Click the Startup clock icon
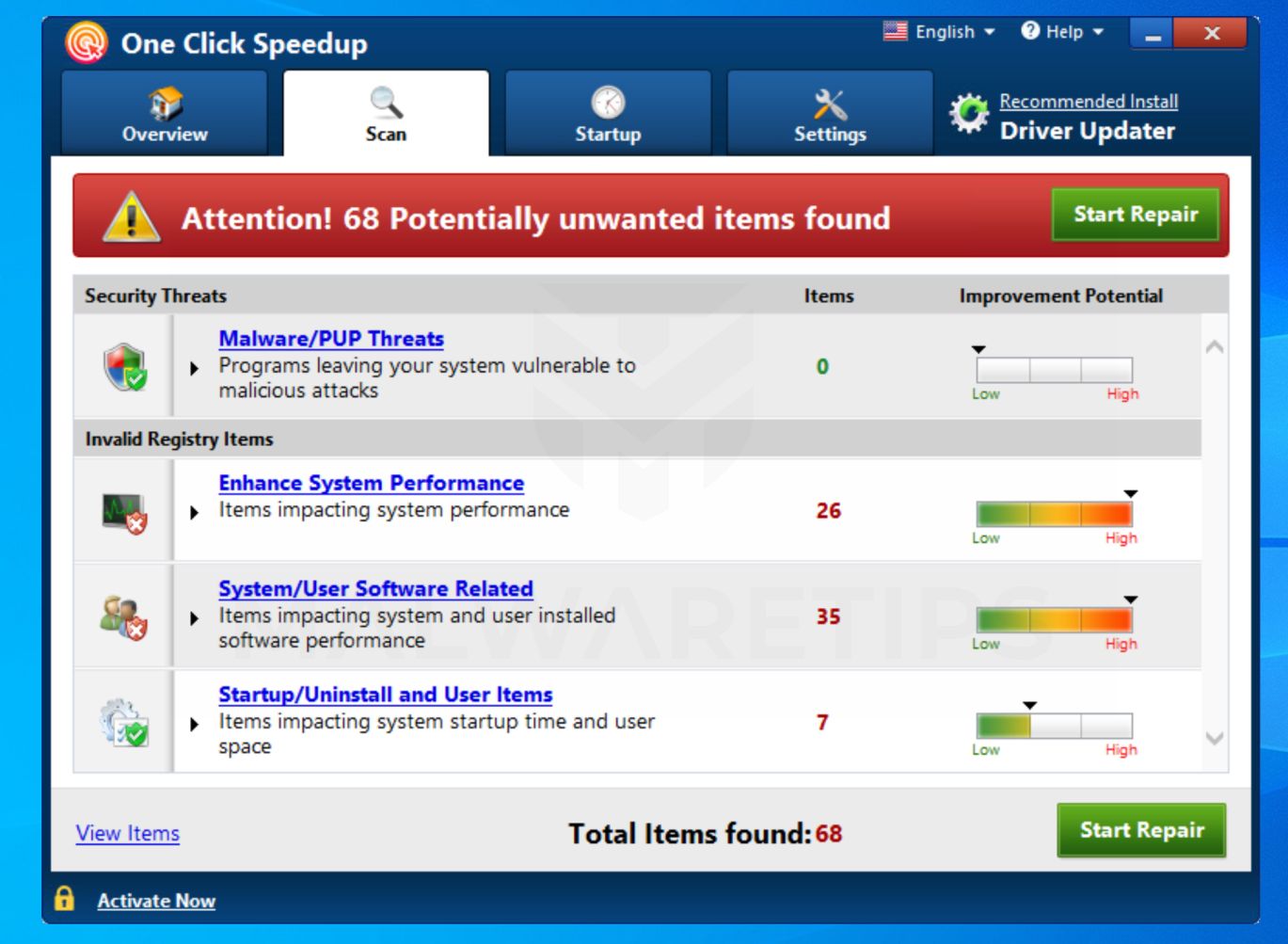This screenshot has width=1288, height=944. tap(608, 102)
